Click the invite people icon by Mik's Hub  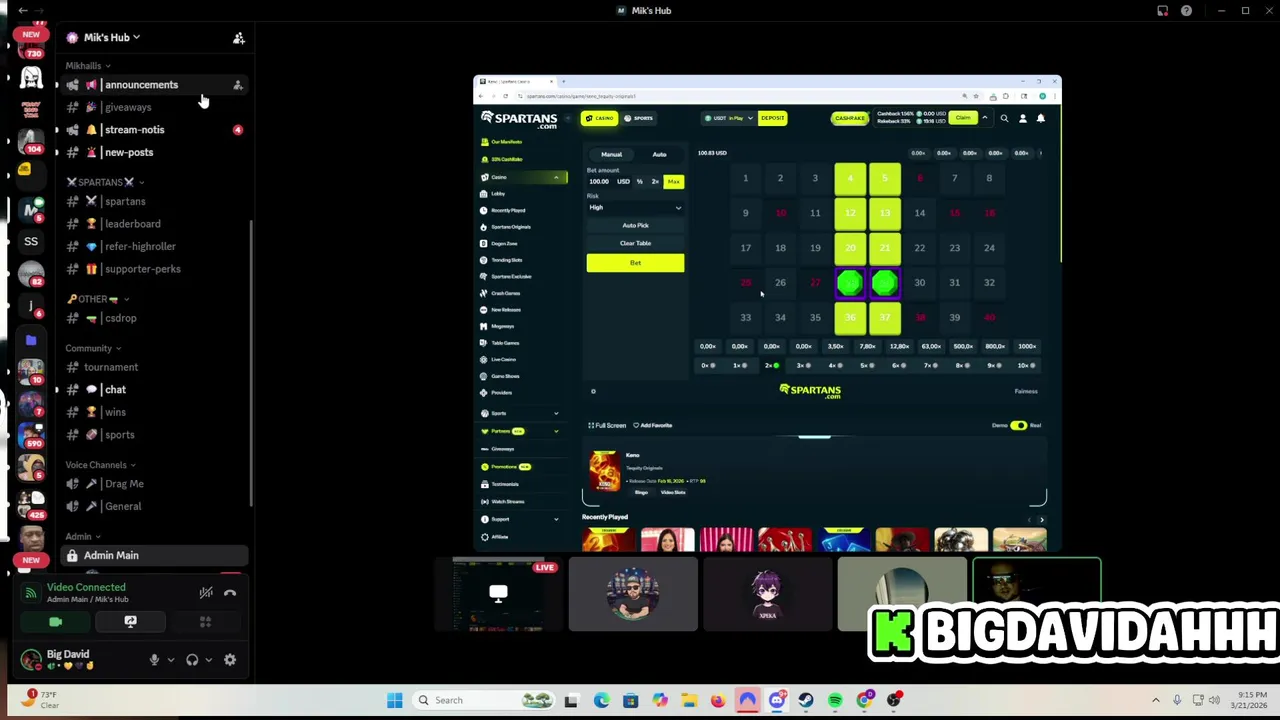pos(238,38)
